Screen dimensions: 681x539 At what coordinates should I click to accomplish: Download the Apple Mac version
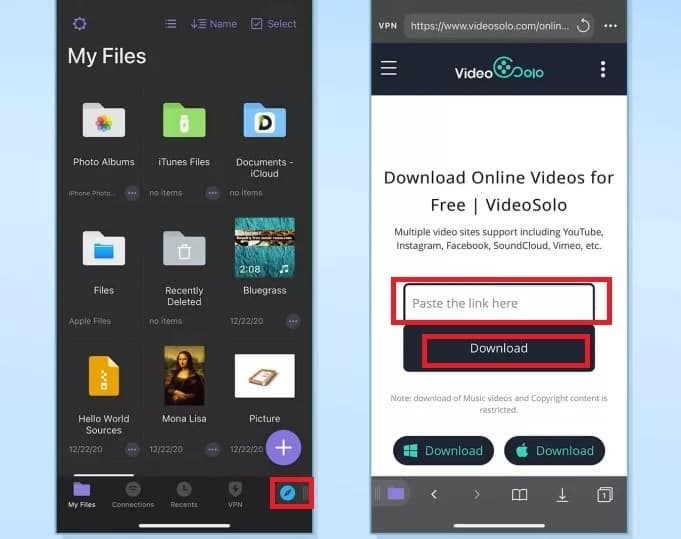[554, 450]
